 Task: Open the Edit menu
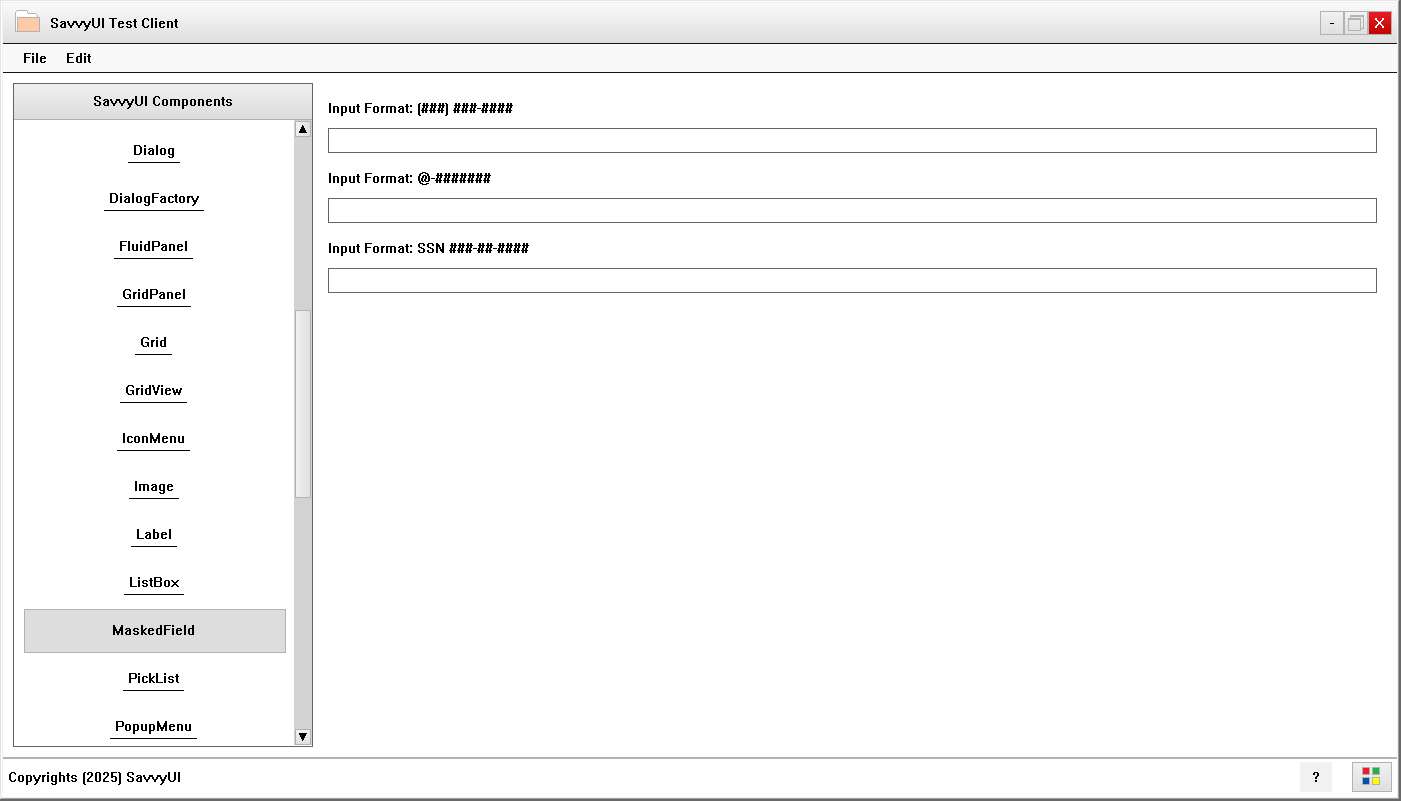tap(78, 58)
